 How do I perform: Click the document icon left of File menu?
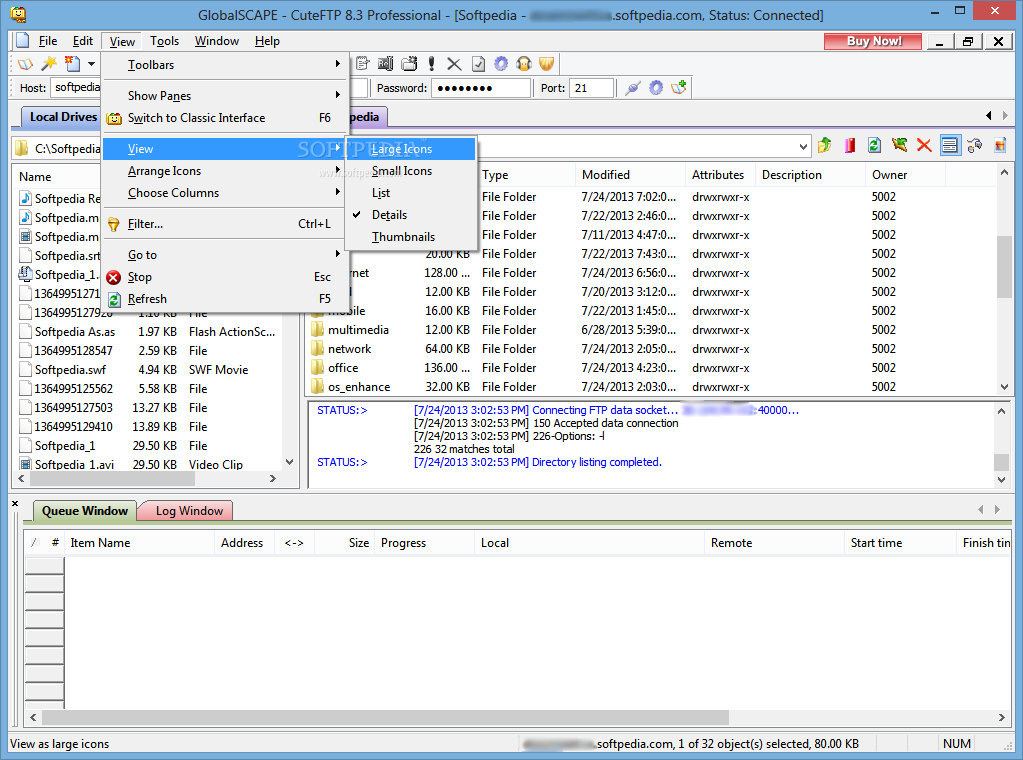pos(22,40)
